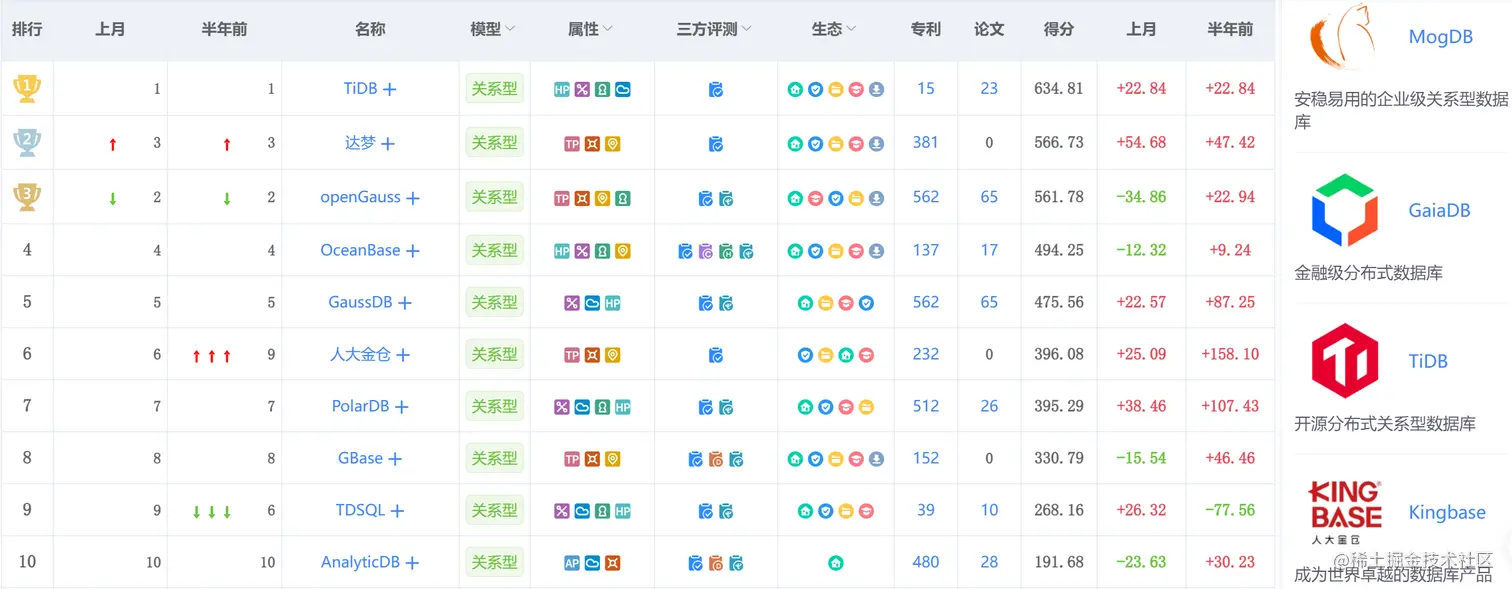1512x589 pixels.
Task: Open the 模型 column filter dropdown
Action: pyautogui.click(x=510, y=30)
